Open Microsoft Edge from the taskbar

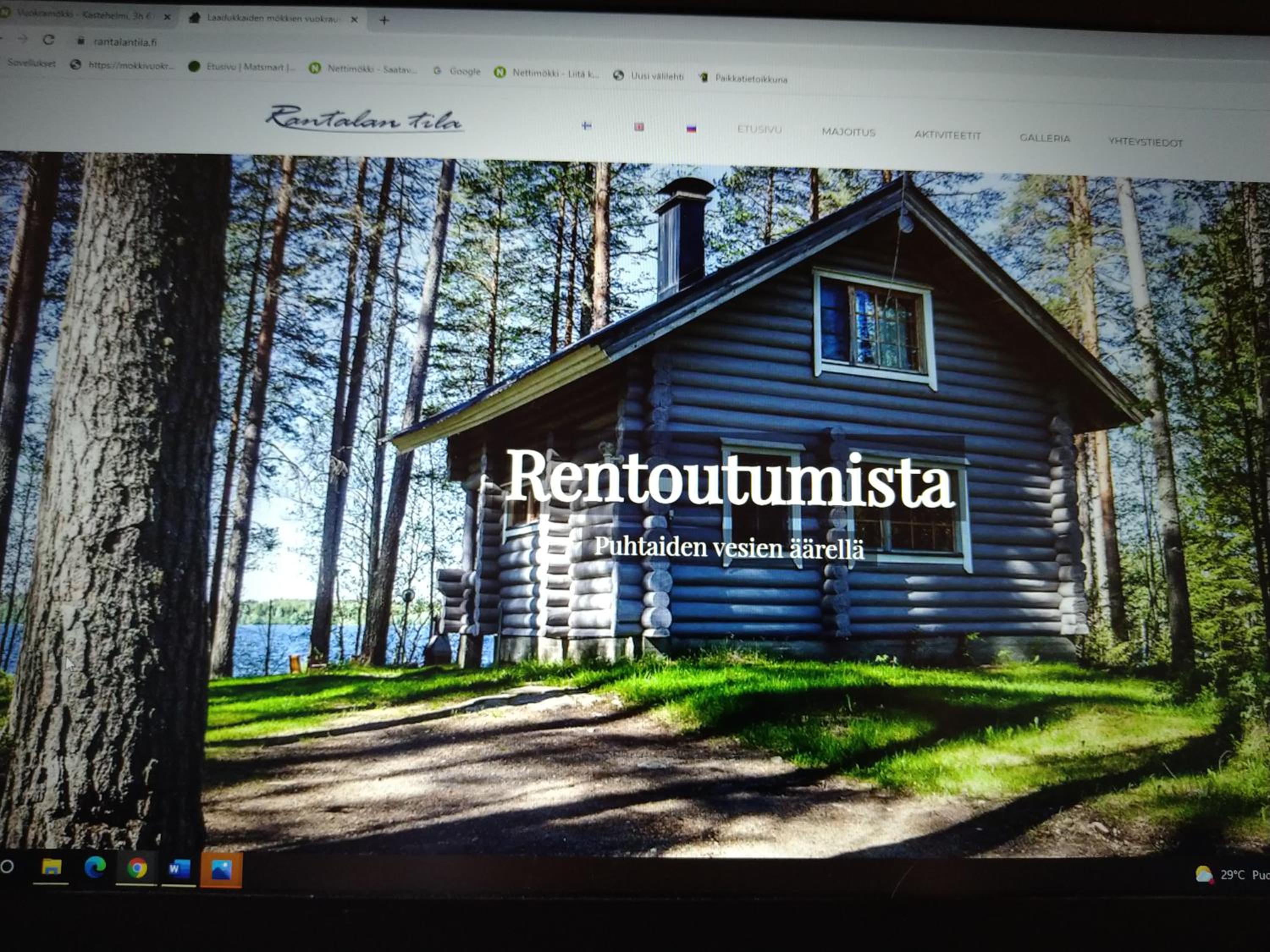pyautogui.click(x=95, y=868)
